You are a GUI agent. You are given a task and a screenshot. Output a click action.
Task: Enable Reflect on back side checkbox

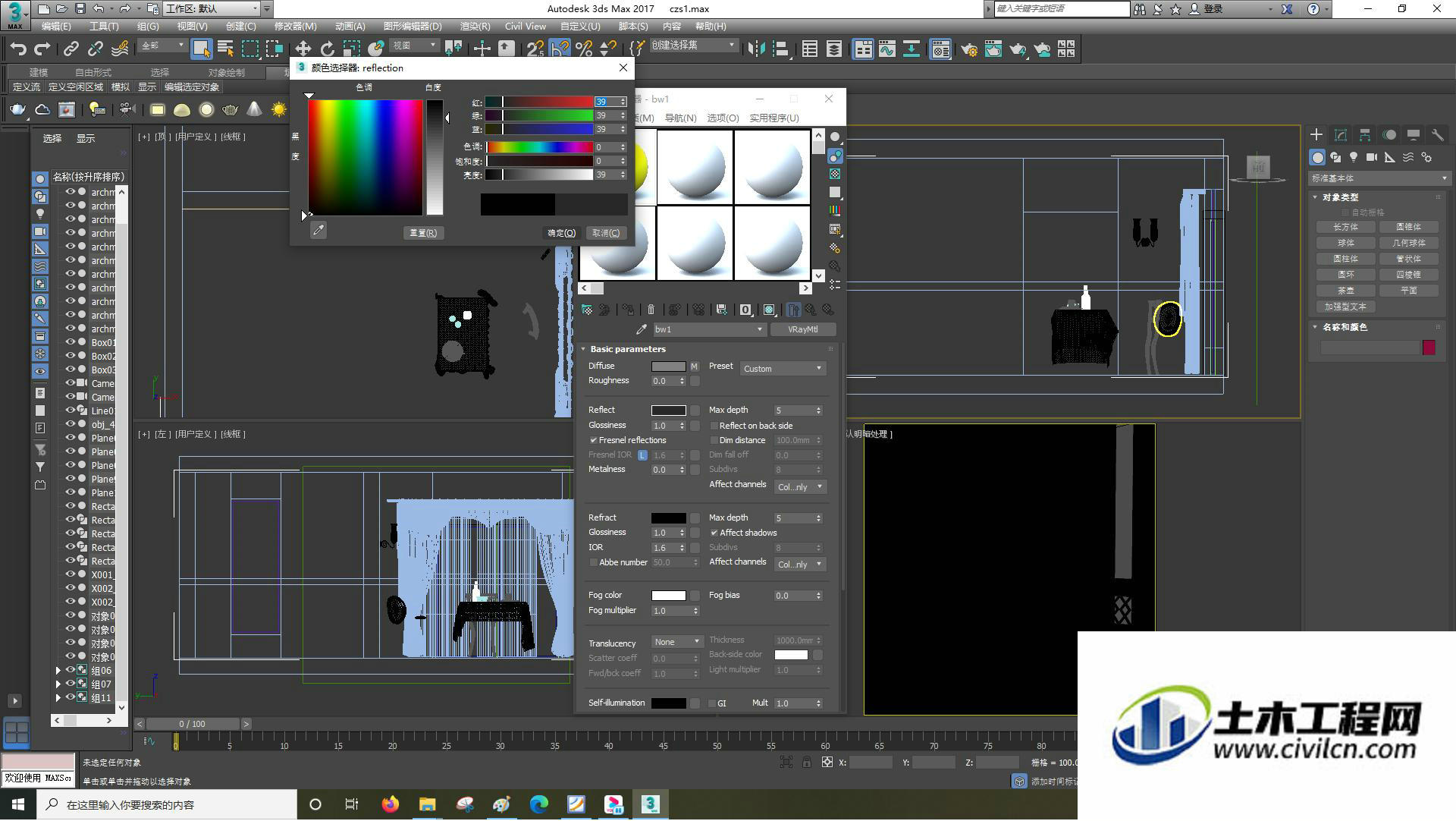point(714,426)
